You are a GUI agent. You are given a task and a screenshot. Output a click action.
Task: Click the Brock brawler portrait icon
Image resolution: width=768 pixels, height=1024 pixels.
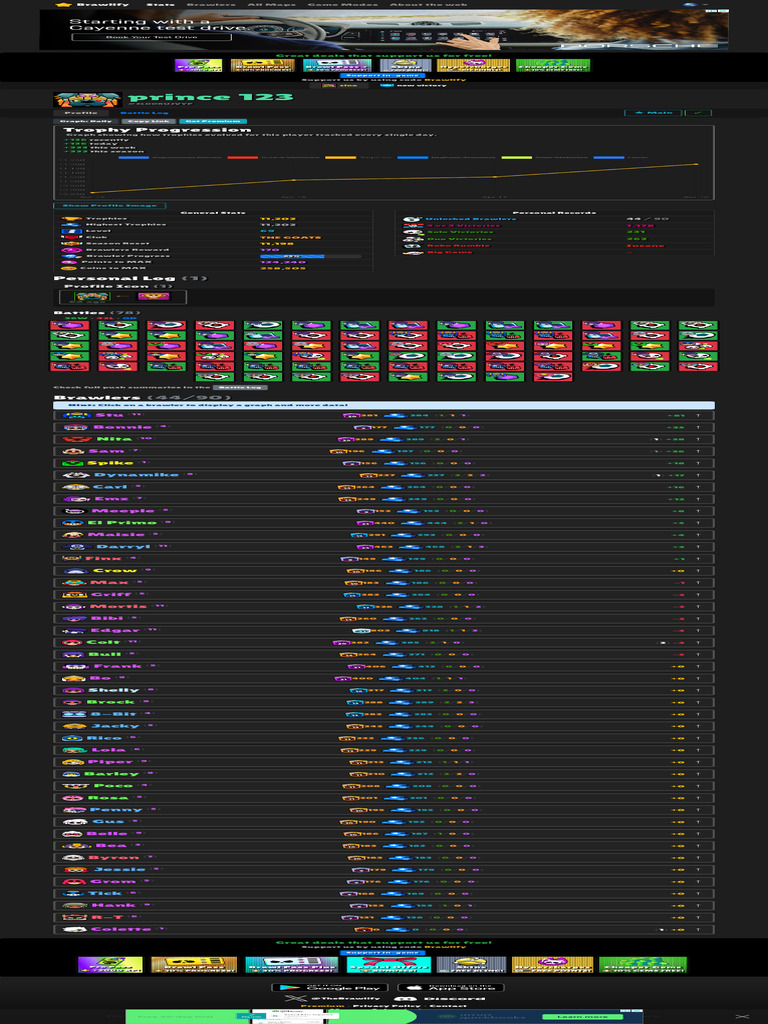pyautogui.click(x=72, y=702)
